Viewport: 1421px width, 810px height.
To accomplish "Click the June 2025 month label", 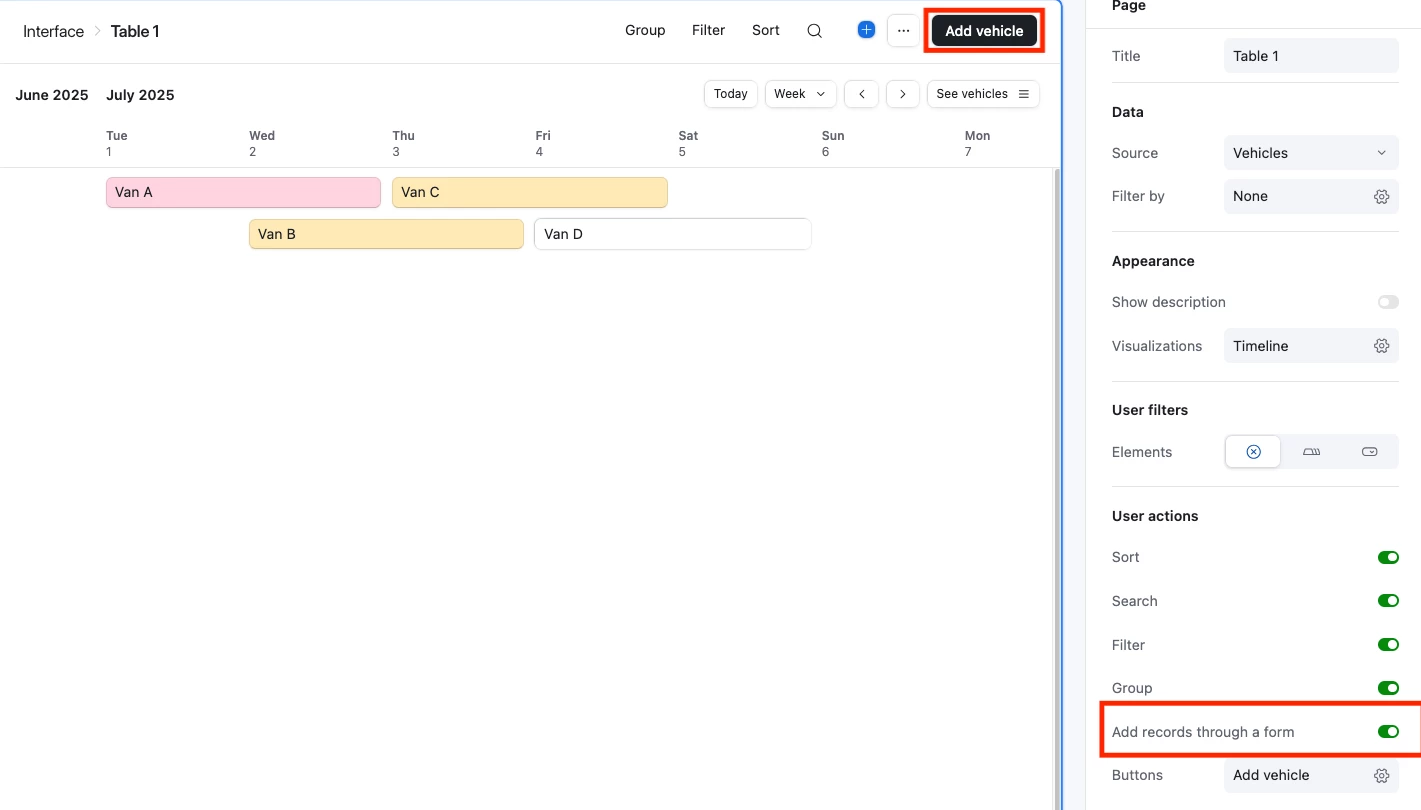I will click(x=52, y=95).
